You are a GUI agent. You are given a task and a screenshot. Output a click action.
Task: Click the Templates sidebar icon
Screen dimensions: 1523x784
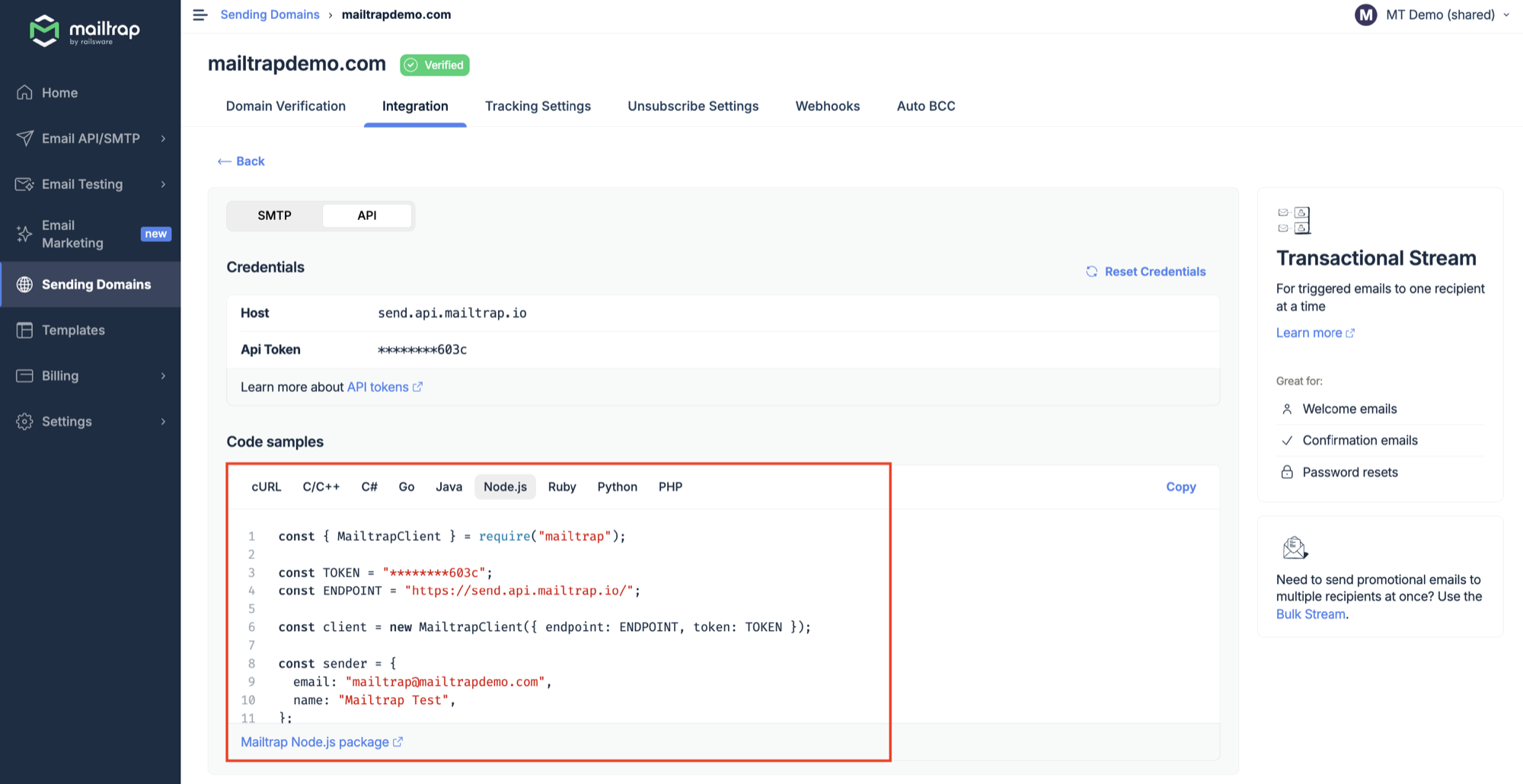[25, 330]
